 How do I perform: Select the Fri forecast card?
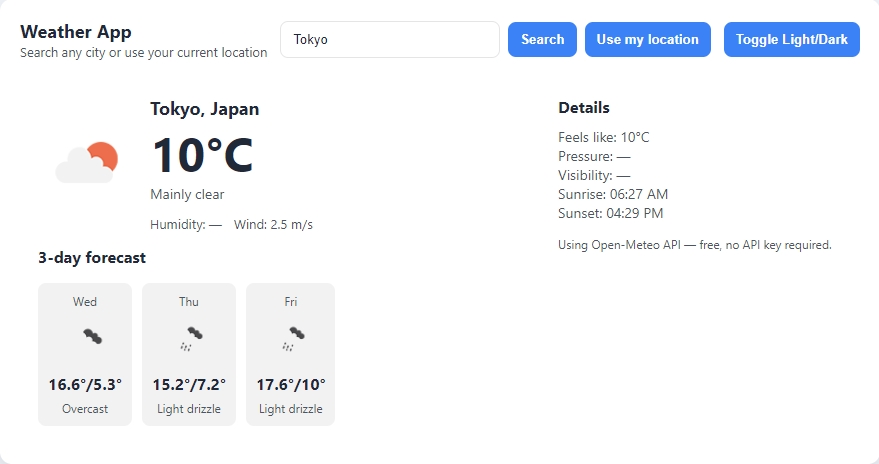(290, 354)
